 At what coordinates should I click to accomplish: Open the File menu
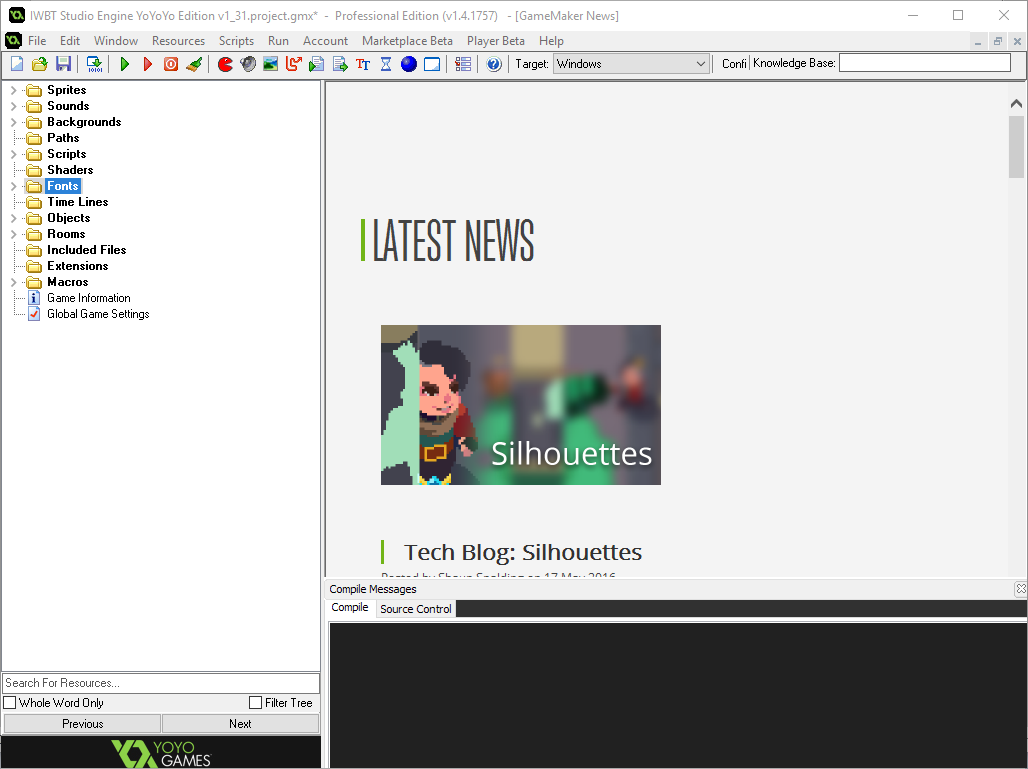point(37,41)
